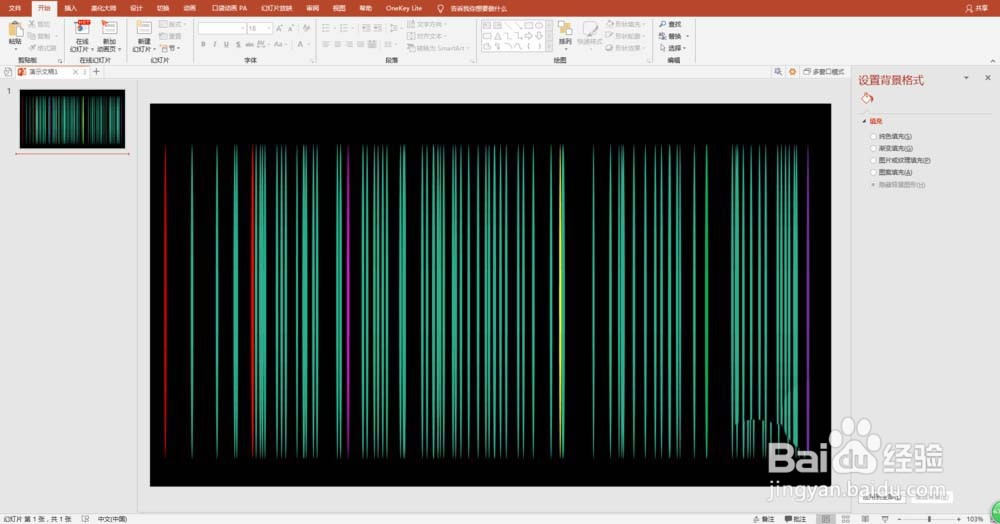The width and height of the screenshot is (1000, 524).
Task: Collapse the Fill (填充) section
Action: click(x=865, y=121)
